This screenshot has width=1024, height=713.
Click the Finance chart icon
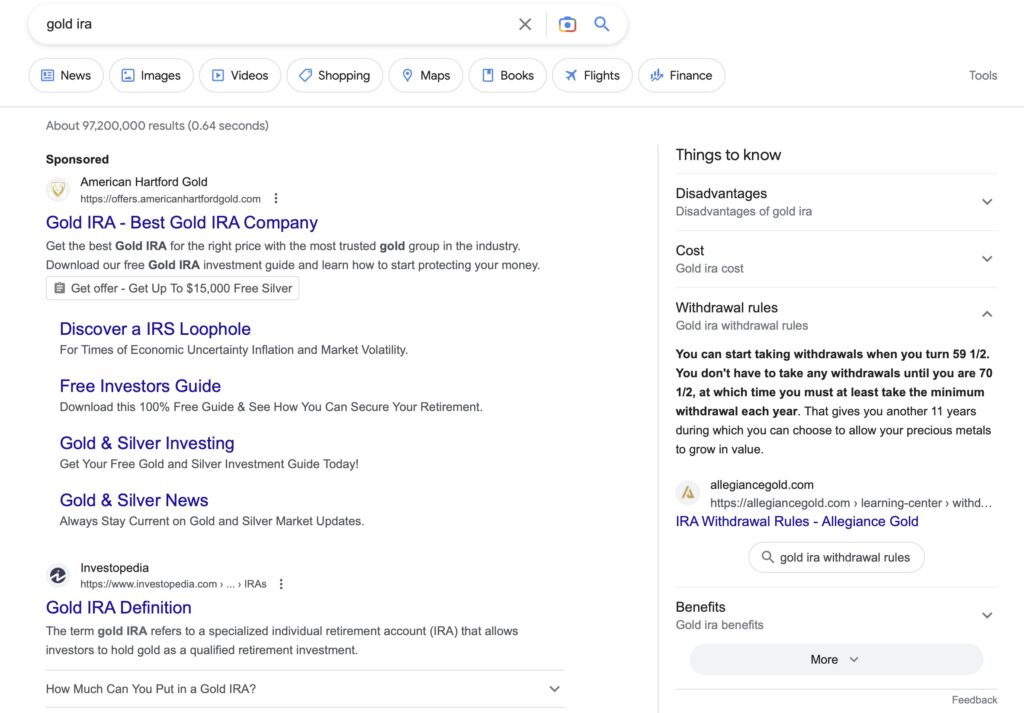tap(657, 75)
